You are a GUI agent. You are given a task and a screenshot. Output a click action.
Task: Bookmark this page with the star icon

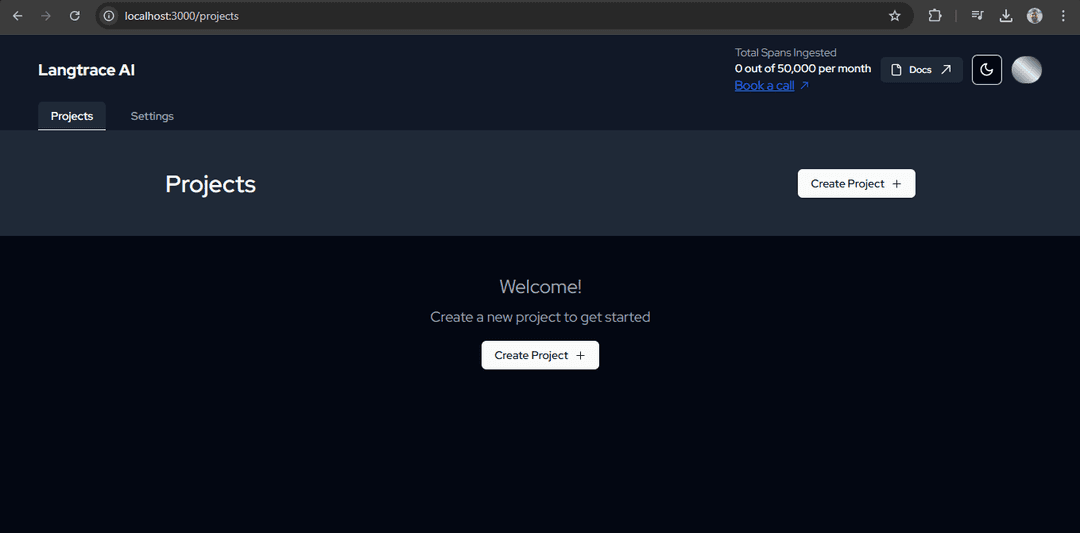[x=895, y=16]
